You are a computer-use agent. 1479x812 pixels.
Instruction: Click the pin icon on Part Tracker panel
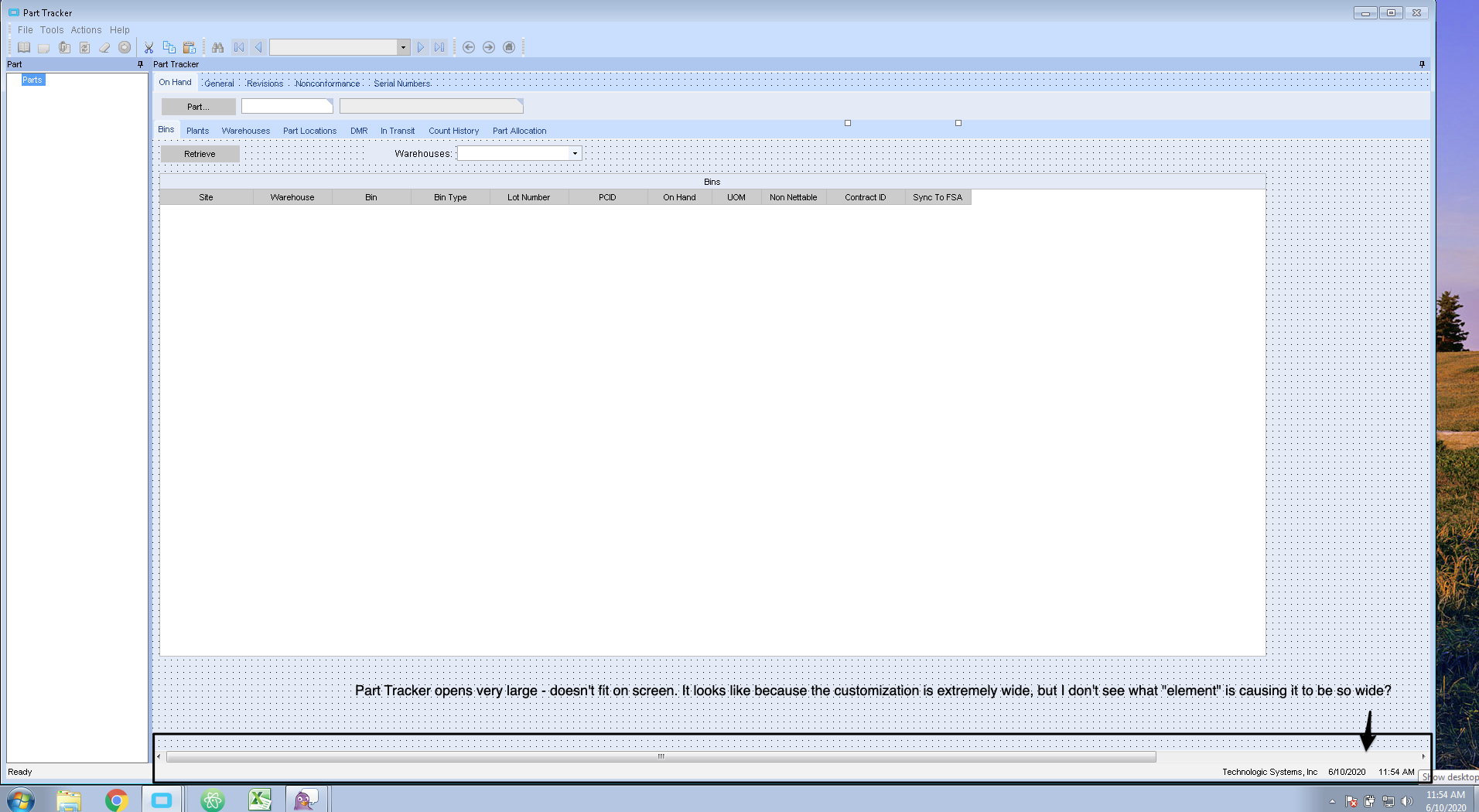point(1422,64)
